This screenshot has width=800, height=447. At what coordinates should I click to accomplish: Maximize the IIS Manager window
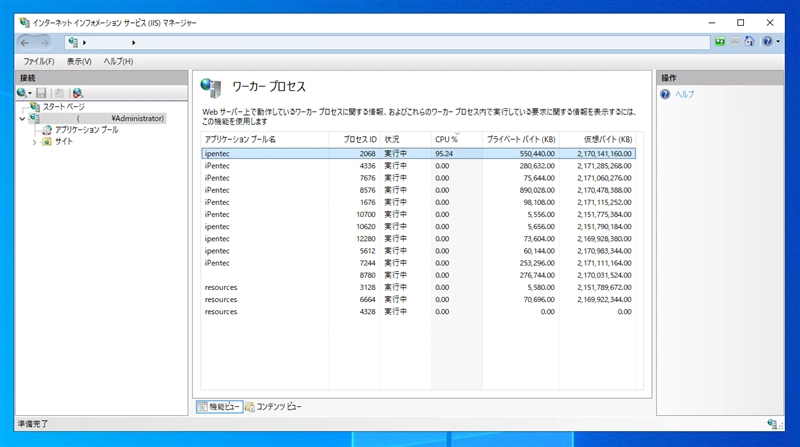tap(740, 22)
